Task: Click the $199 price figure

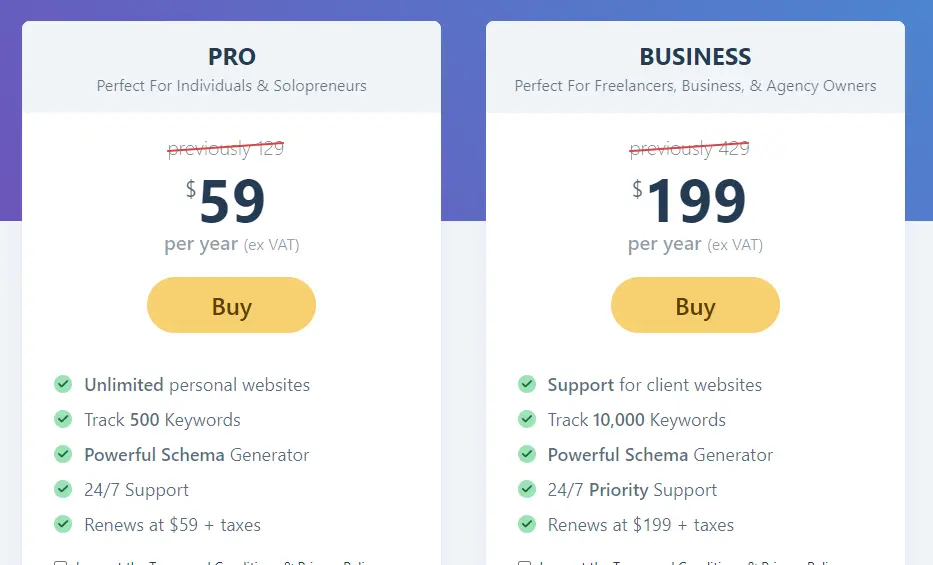Action: coord(689,202)
